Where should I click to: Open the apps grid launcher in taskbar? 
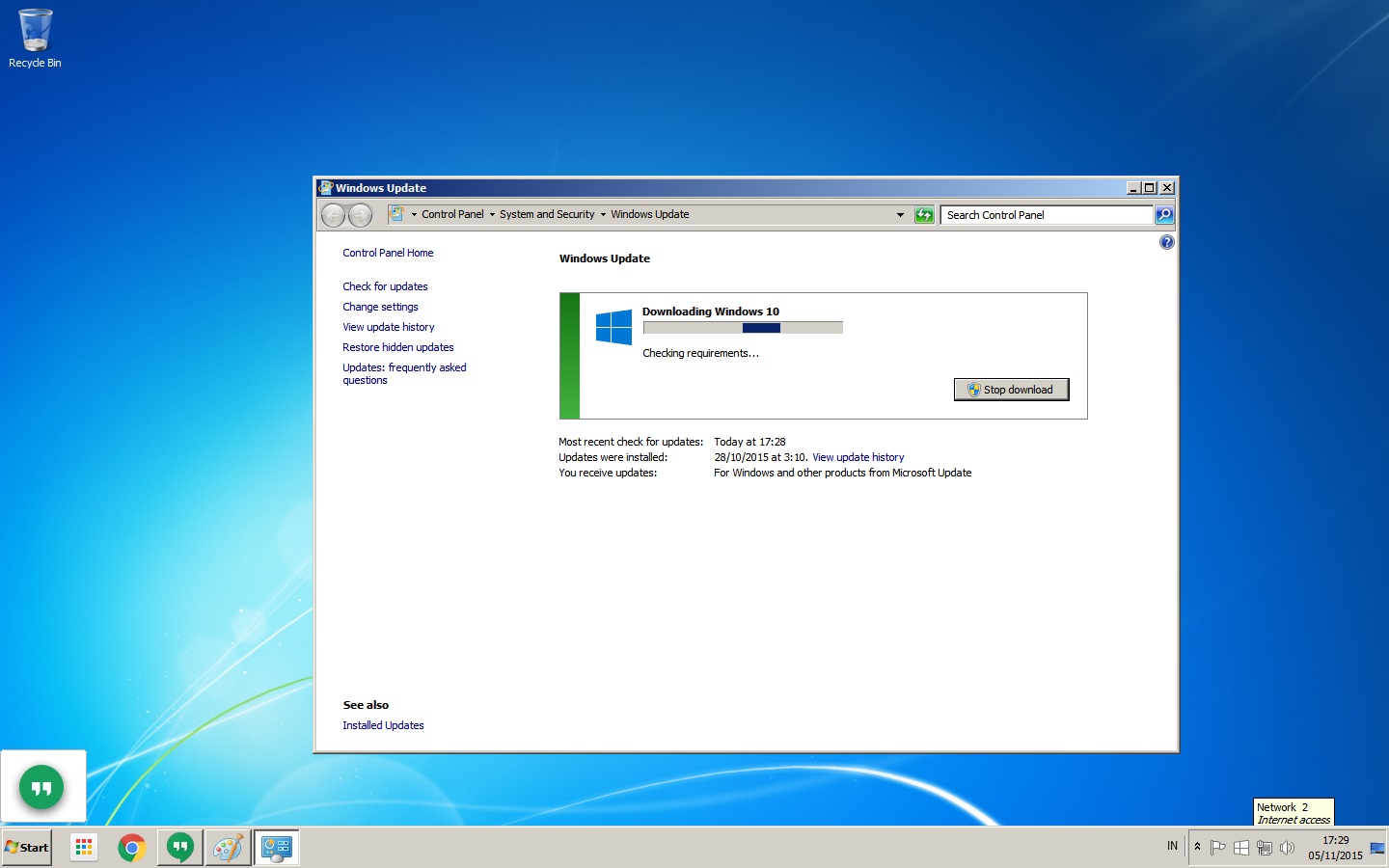[x=84, y=848]
